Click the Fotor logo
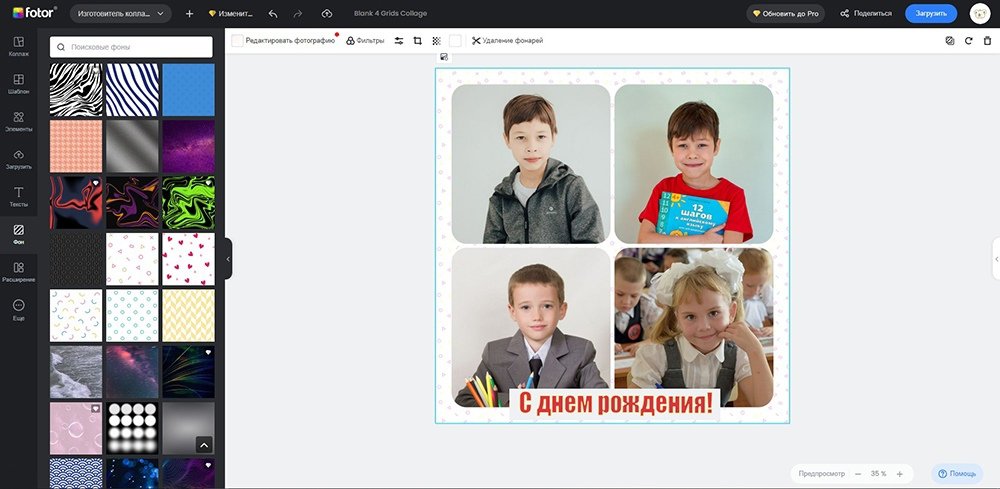 (x=34, y=13)
